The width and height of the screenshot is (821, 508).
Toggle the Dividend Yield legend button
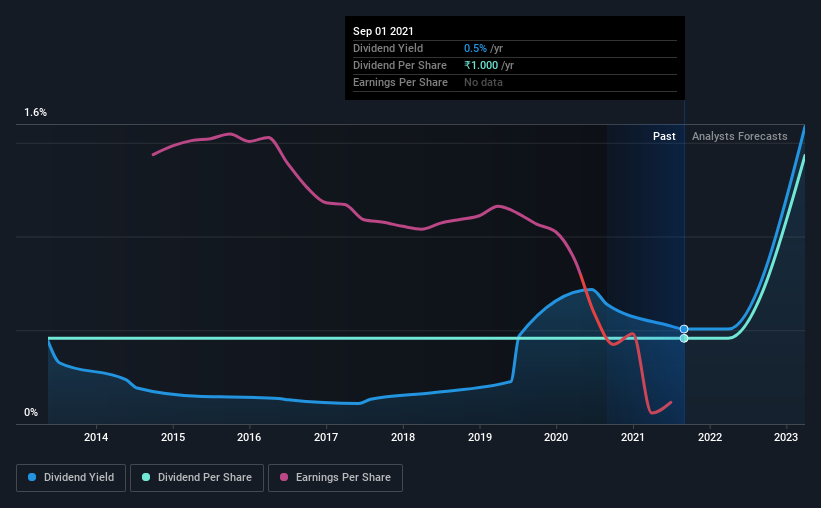(x=71, y=478)
